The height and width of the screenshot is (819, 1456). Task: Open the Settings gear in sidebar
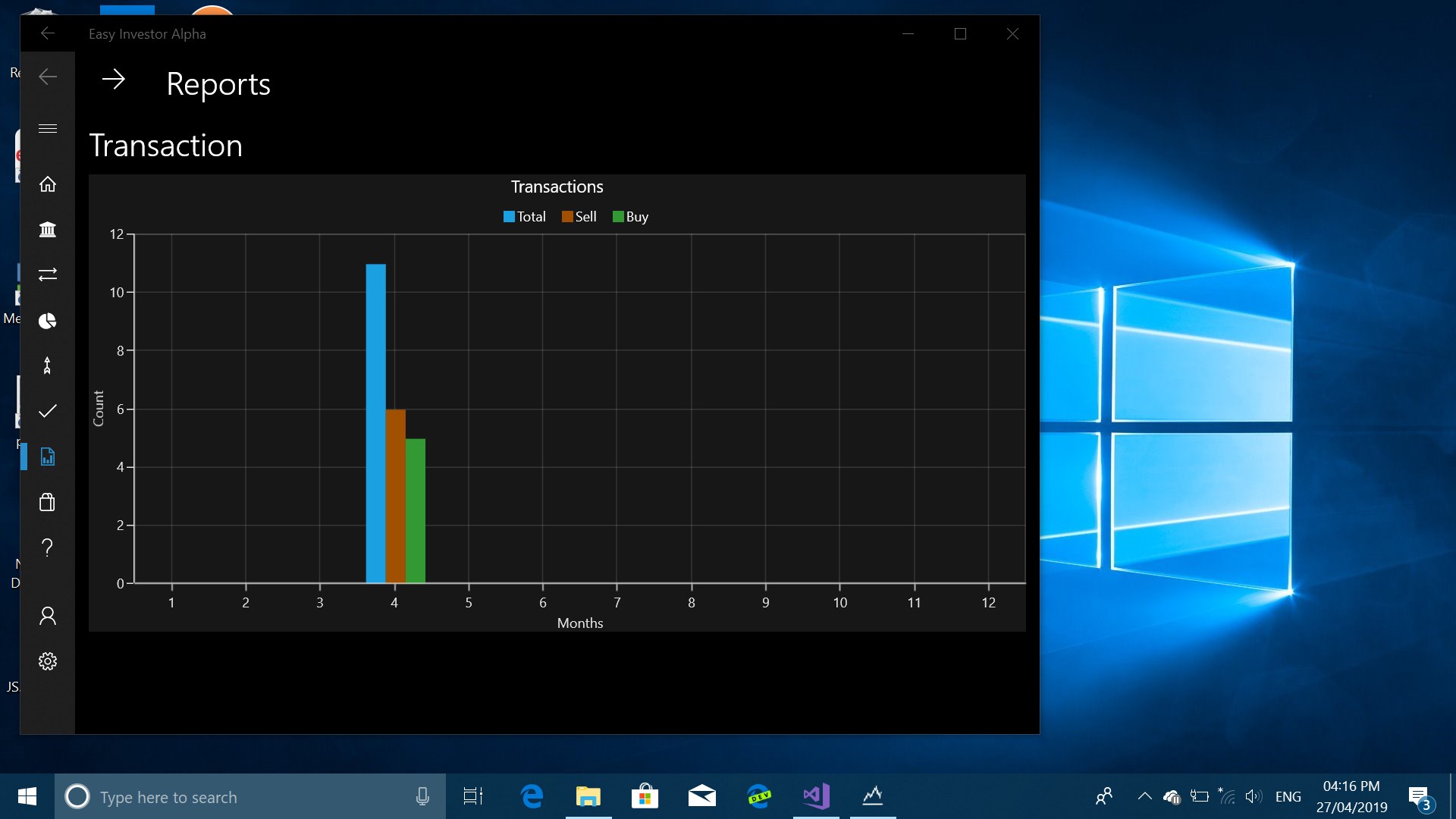tap(47, 661)
